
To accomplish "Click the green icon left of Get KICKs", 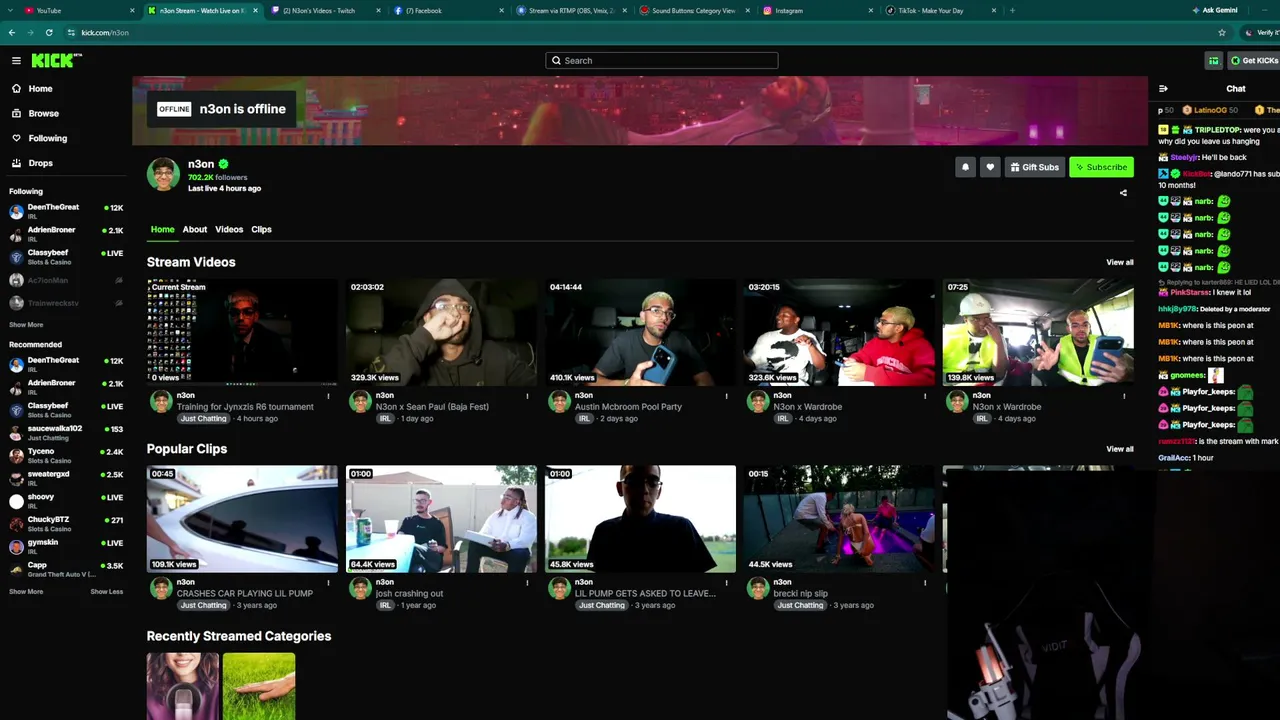I will (x=1214, y=61).
